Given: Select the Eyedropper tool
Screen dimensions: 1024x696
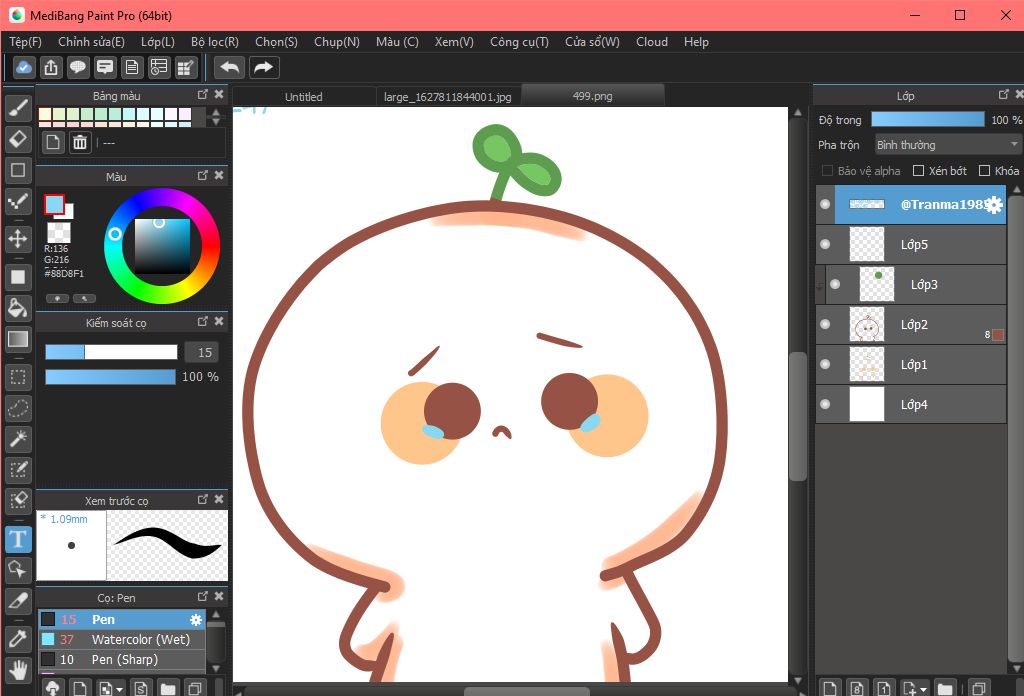Looking at the screenshot, I should (18, 639).
